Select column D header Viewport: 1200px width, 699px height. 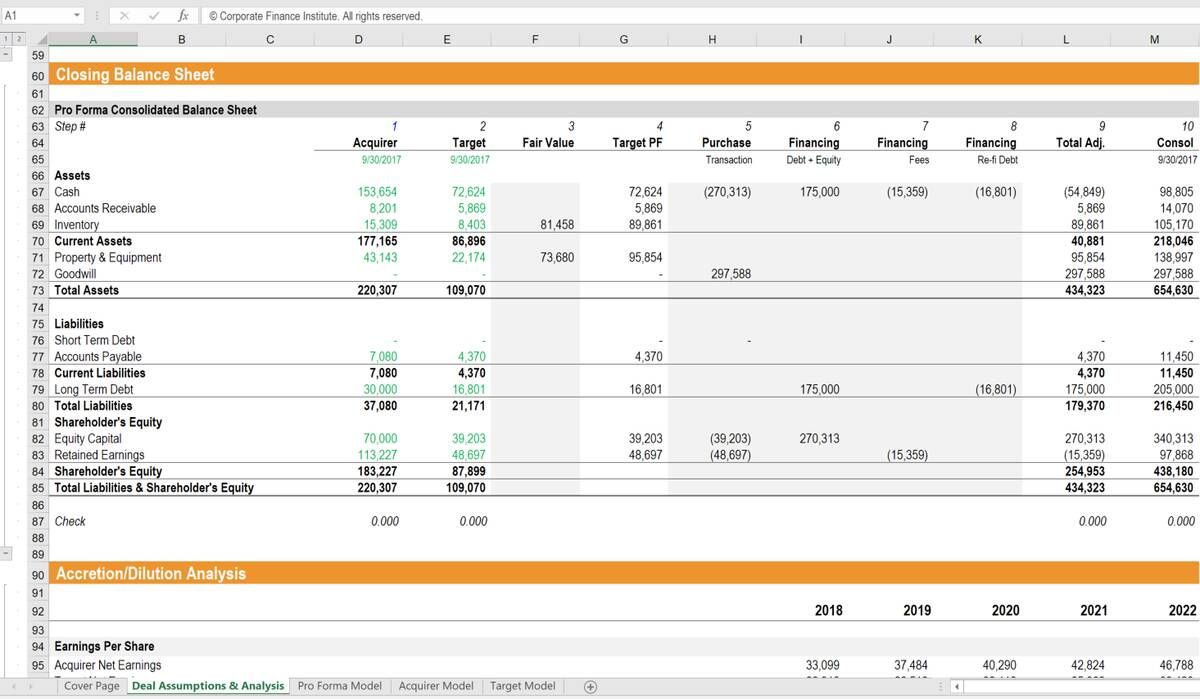point(358,39)
